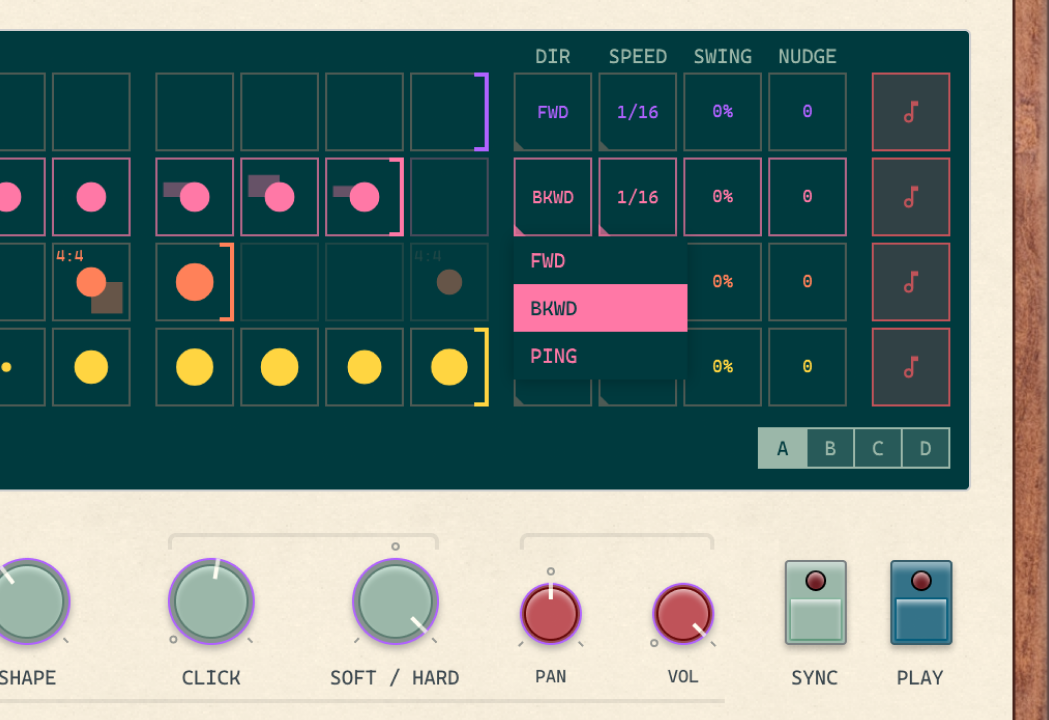Adjust the VOL knob
Screen dimensions: 1049x720
tap(683, 614)
